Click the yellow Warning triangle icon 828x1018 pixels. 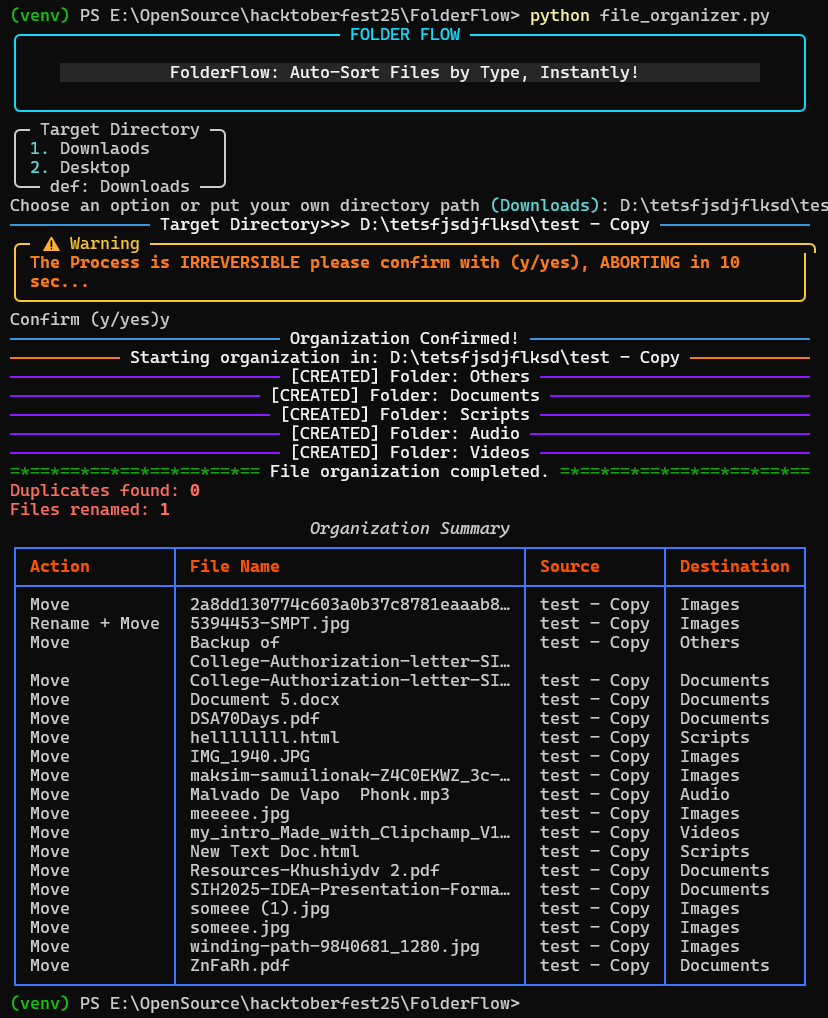click(x=51, y=244)
